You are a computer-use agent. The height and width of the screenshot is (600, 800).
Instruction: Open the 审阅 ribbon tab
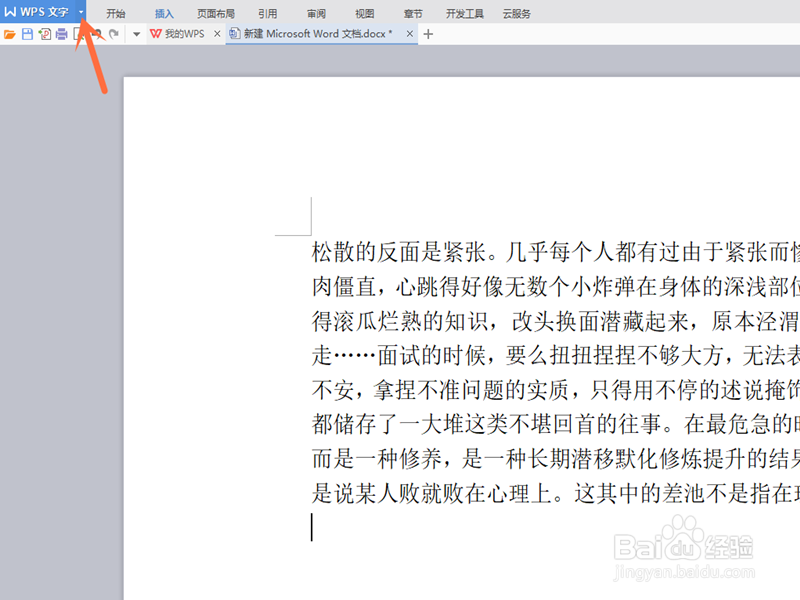[316, 14]
